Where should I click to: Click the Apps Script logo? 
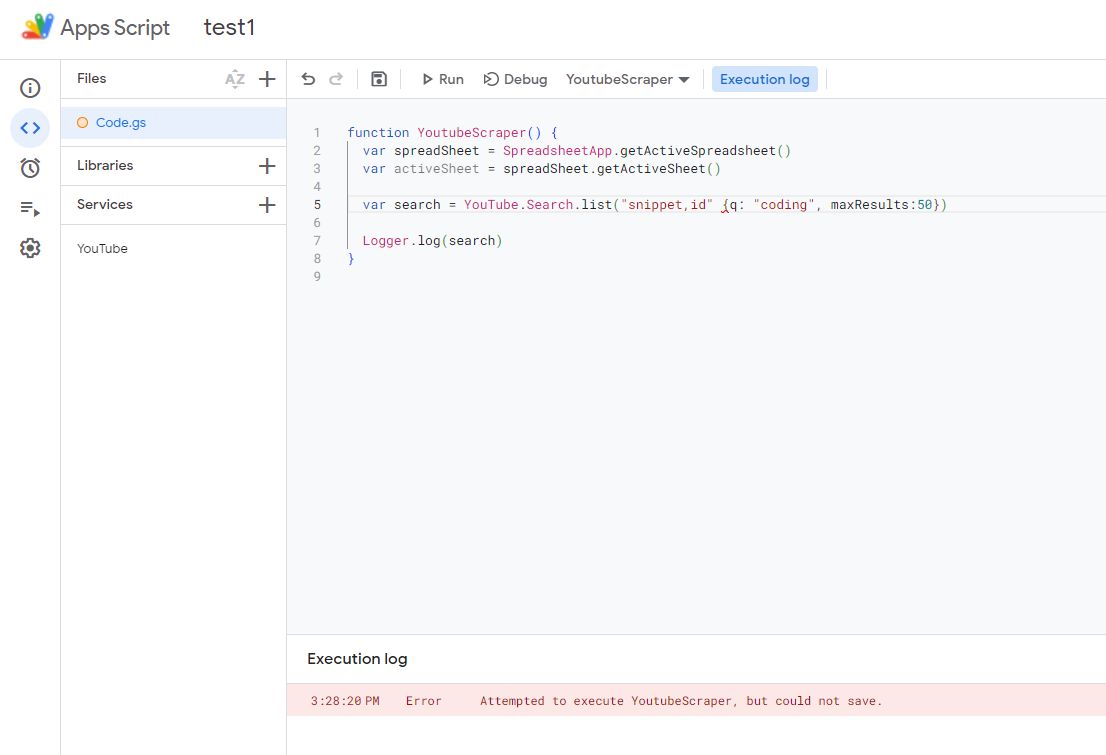(37, 27)
